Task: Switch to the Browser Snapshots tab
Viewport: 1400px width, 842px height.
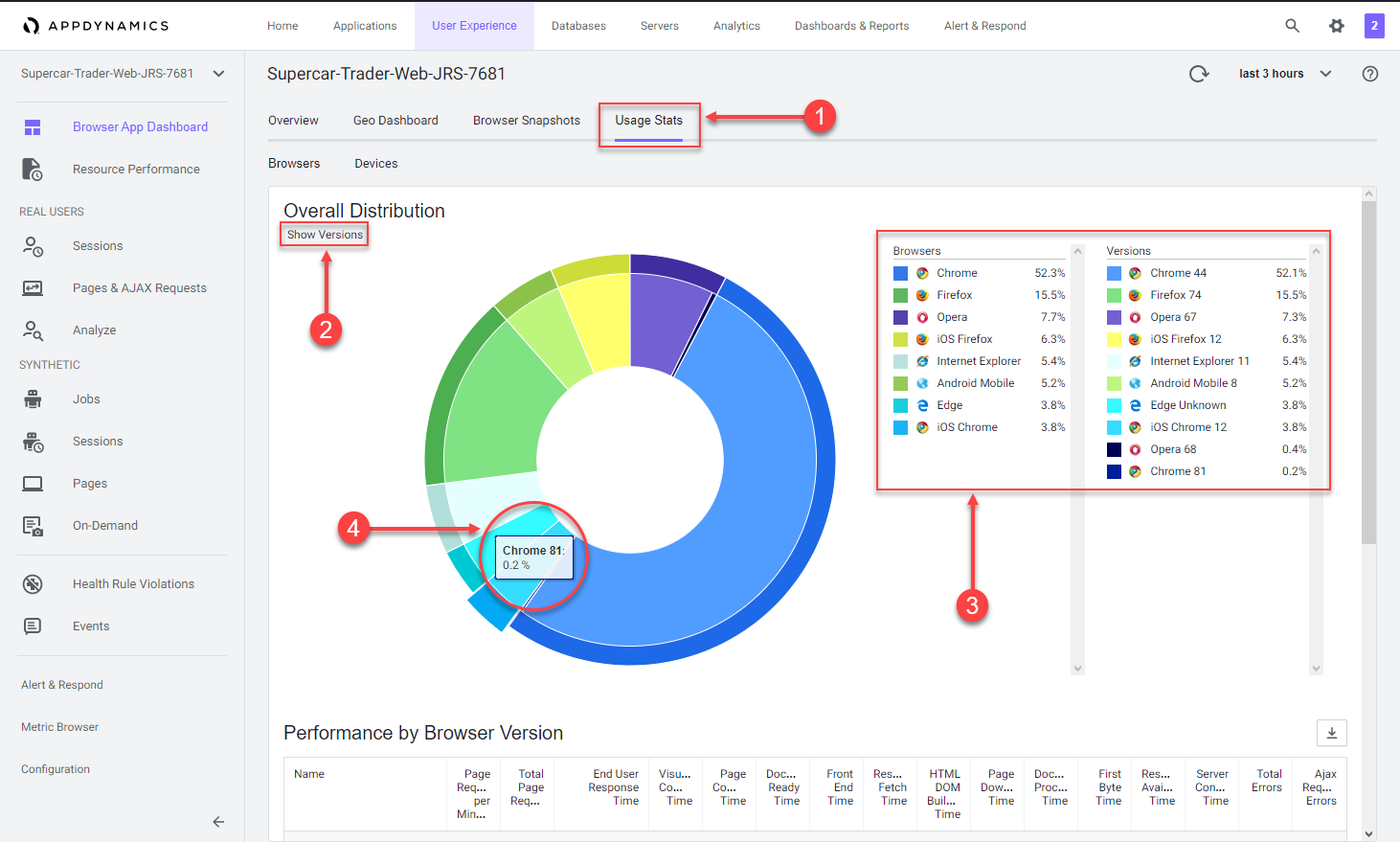Action: tap(527, 121)
